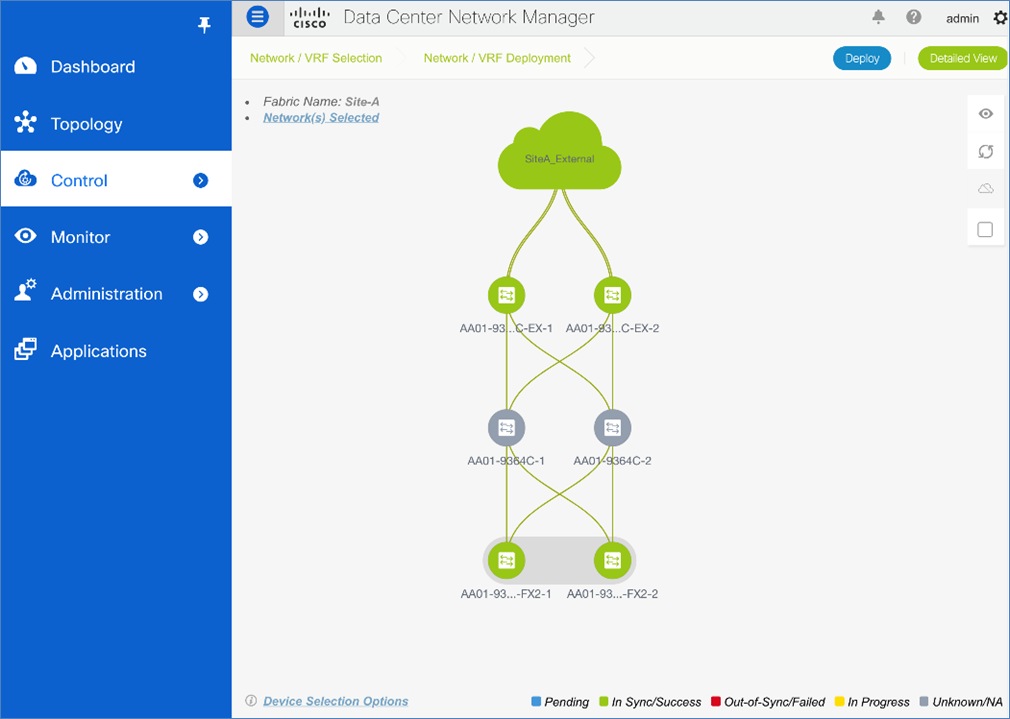This screenshot has width=1010, height=719.
Task: Open the settings gear icon
Action: tap(1000, 18)
